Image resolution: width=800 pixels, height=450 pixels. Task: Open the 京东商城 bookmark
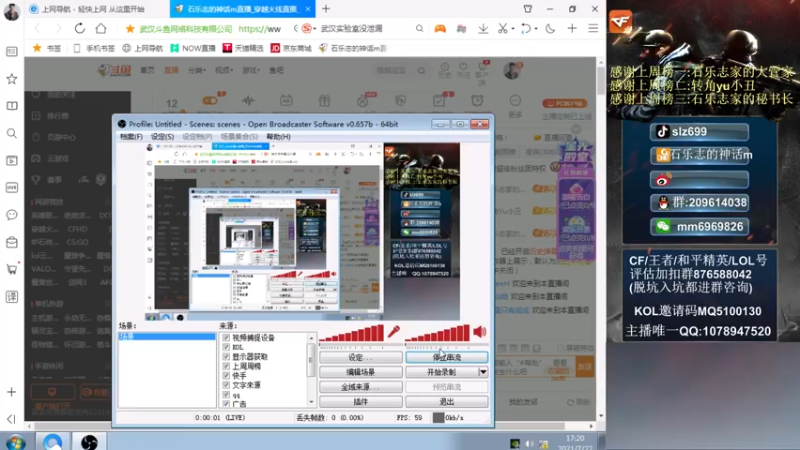point(291,48)
